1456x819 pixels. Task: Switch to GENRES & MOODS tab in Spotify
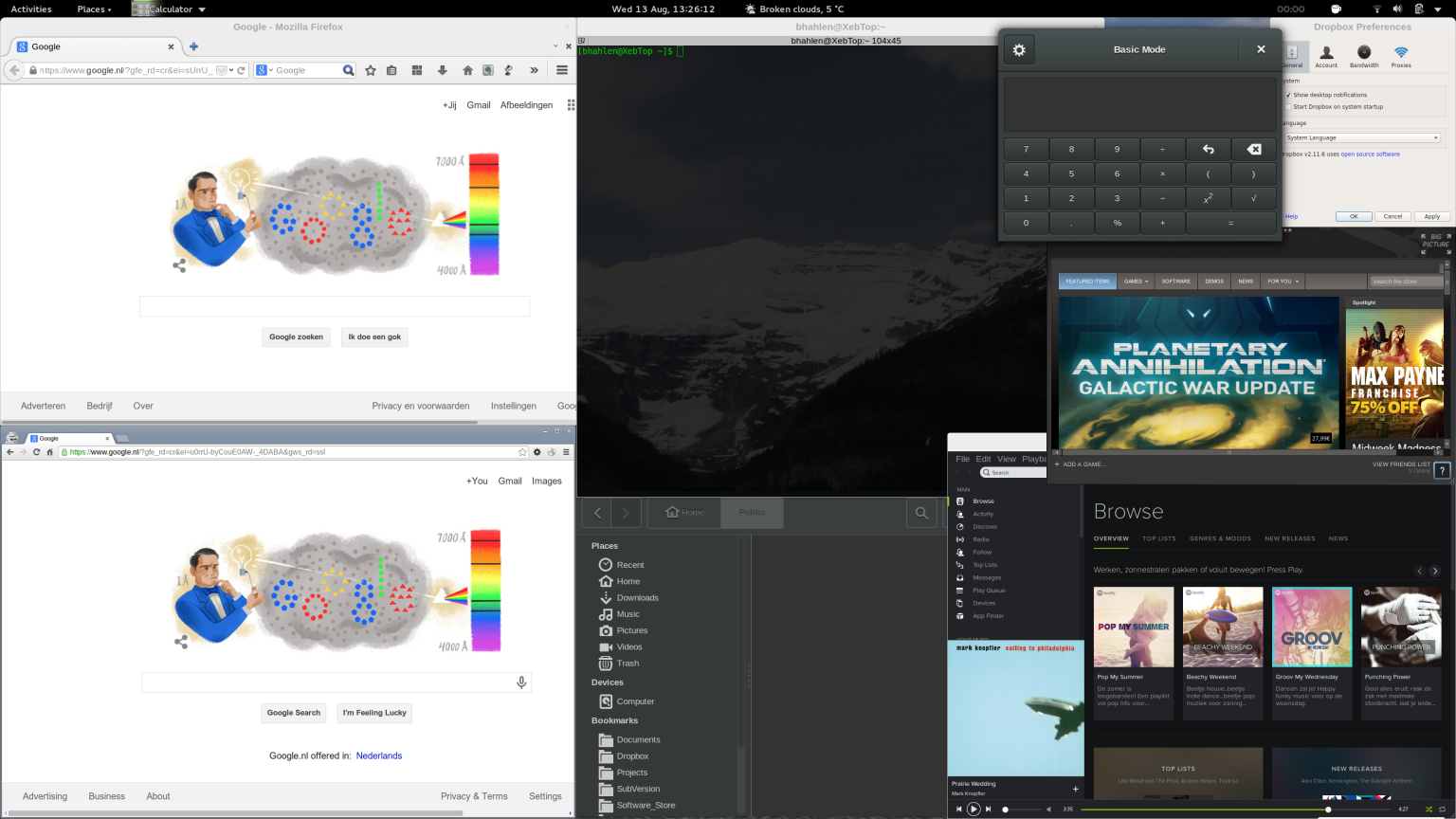[1220, 538]
